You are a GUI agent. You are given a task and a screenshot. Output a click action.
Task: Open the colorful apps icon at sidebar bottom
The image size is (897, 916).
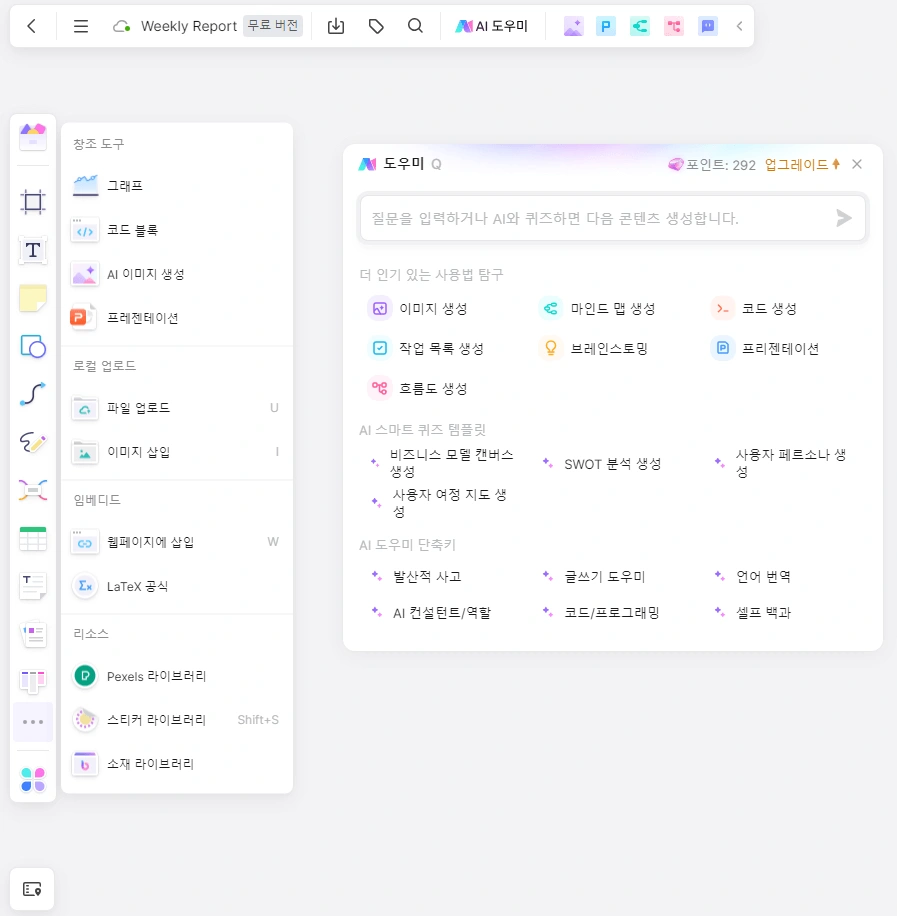click(x=33, y=780)
